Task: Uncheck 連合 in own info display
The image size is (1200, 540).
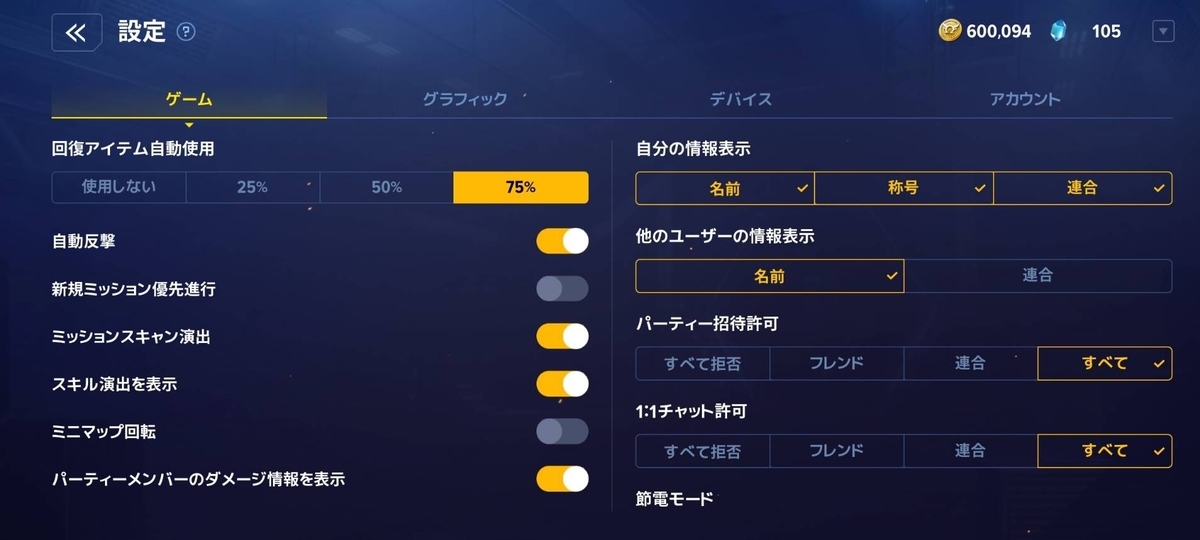Action: tap(1082, 188)
